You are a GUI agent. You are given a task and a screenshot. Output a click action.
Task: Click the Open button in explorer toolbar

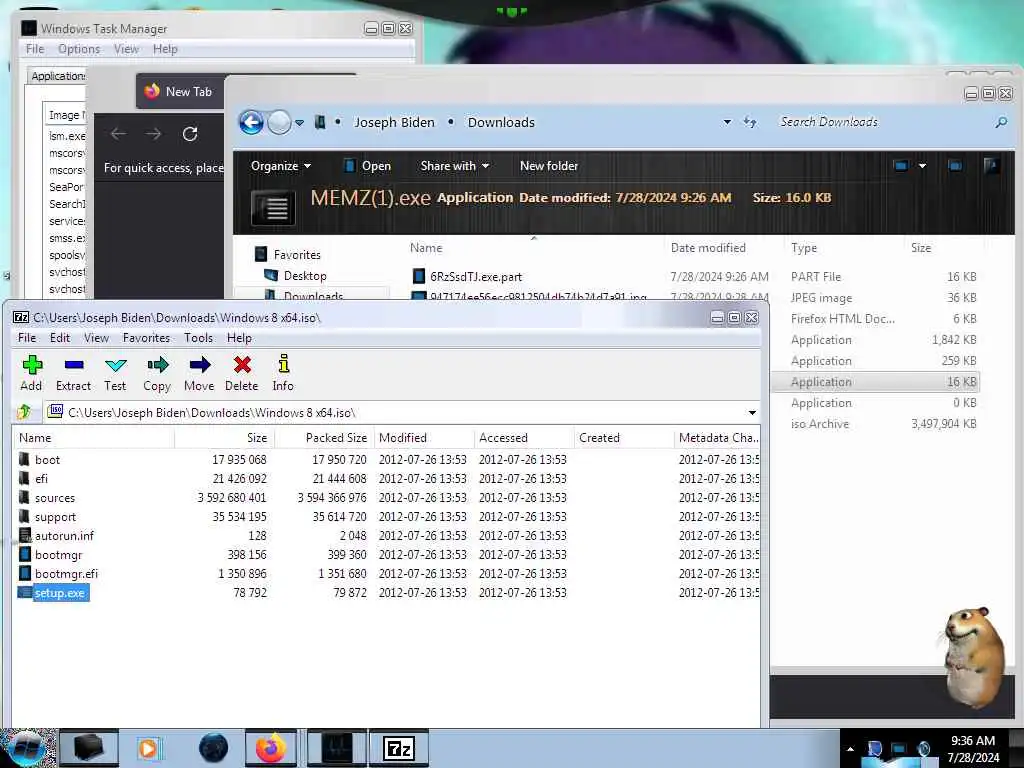click(368, 166)
